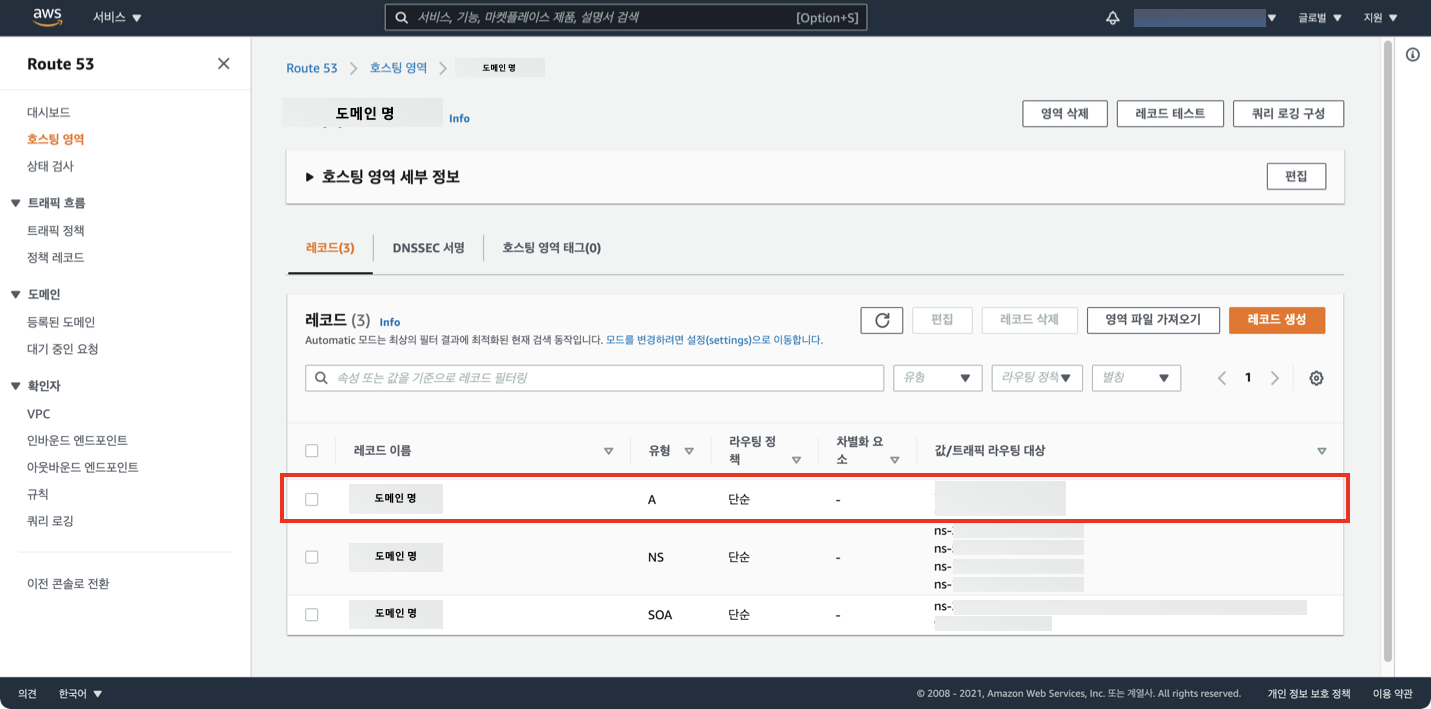Viewport: 1431px width, 709px height.
Task: Click Info link next to 레코드 (3)
Action: coord(390,322)
